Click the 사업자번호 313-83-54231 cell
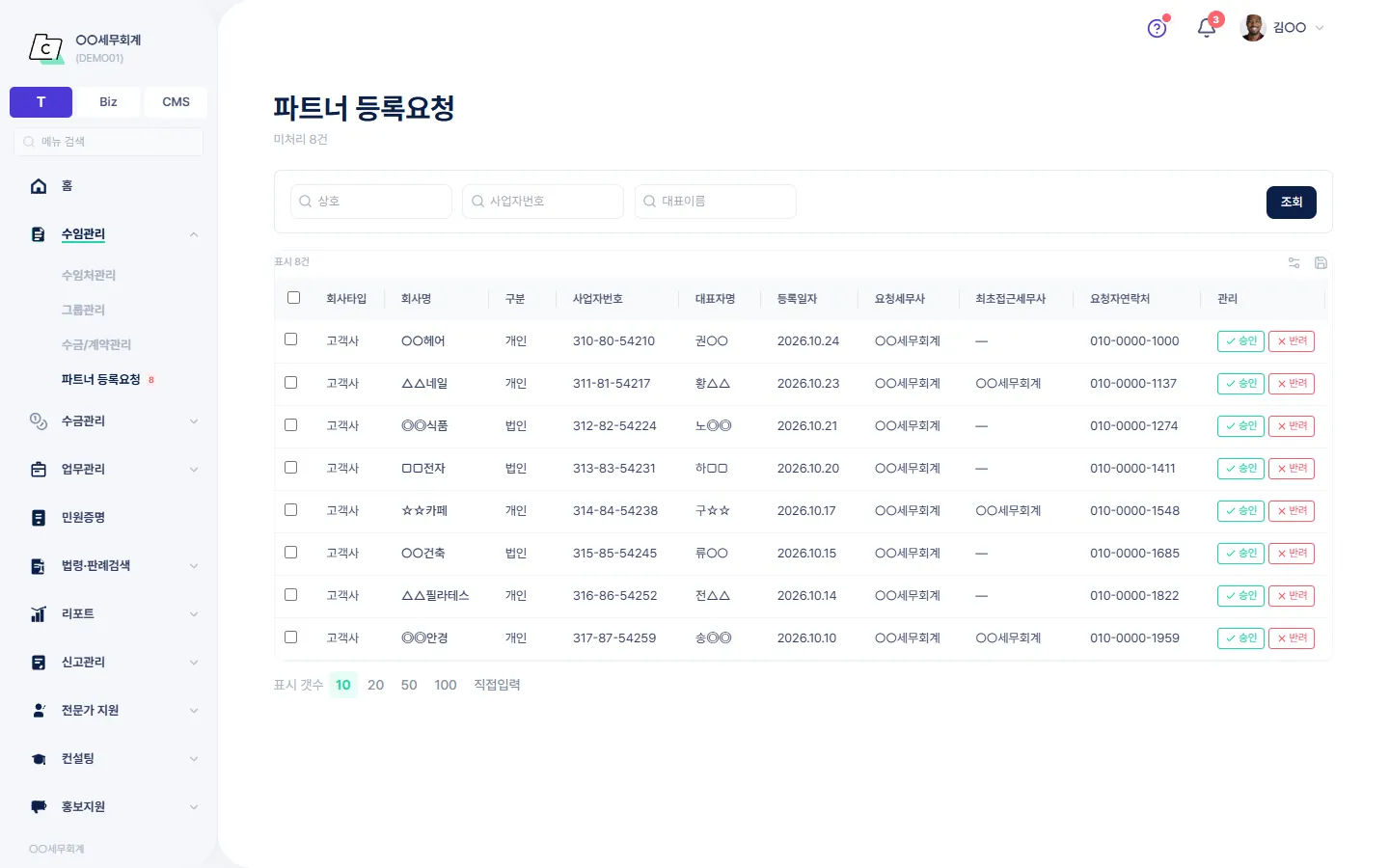This screenshot has width=1389, height=868. [x=614, y=469]
